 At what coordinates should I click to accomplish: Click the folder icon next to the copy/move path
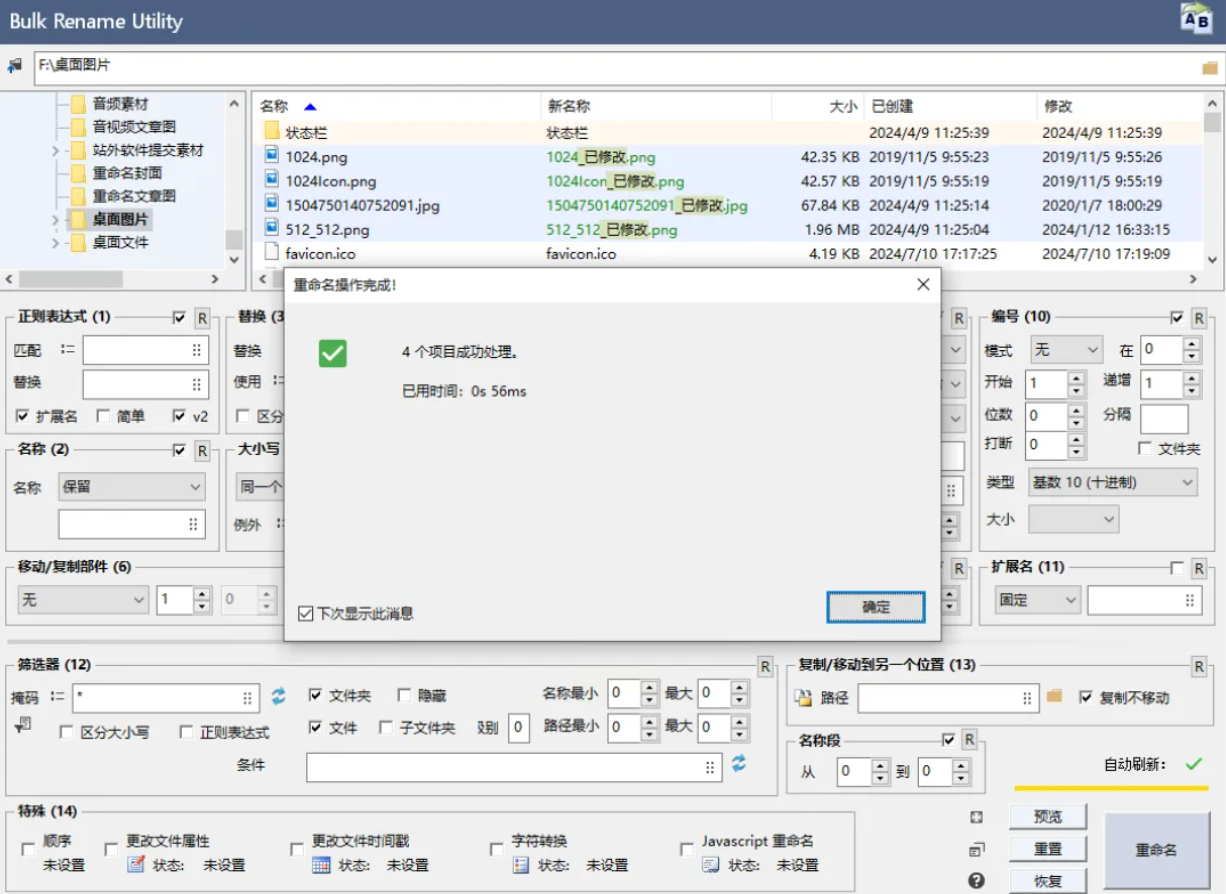[1054, 696]
